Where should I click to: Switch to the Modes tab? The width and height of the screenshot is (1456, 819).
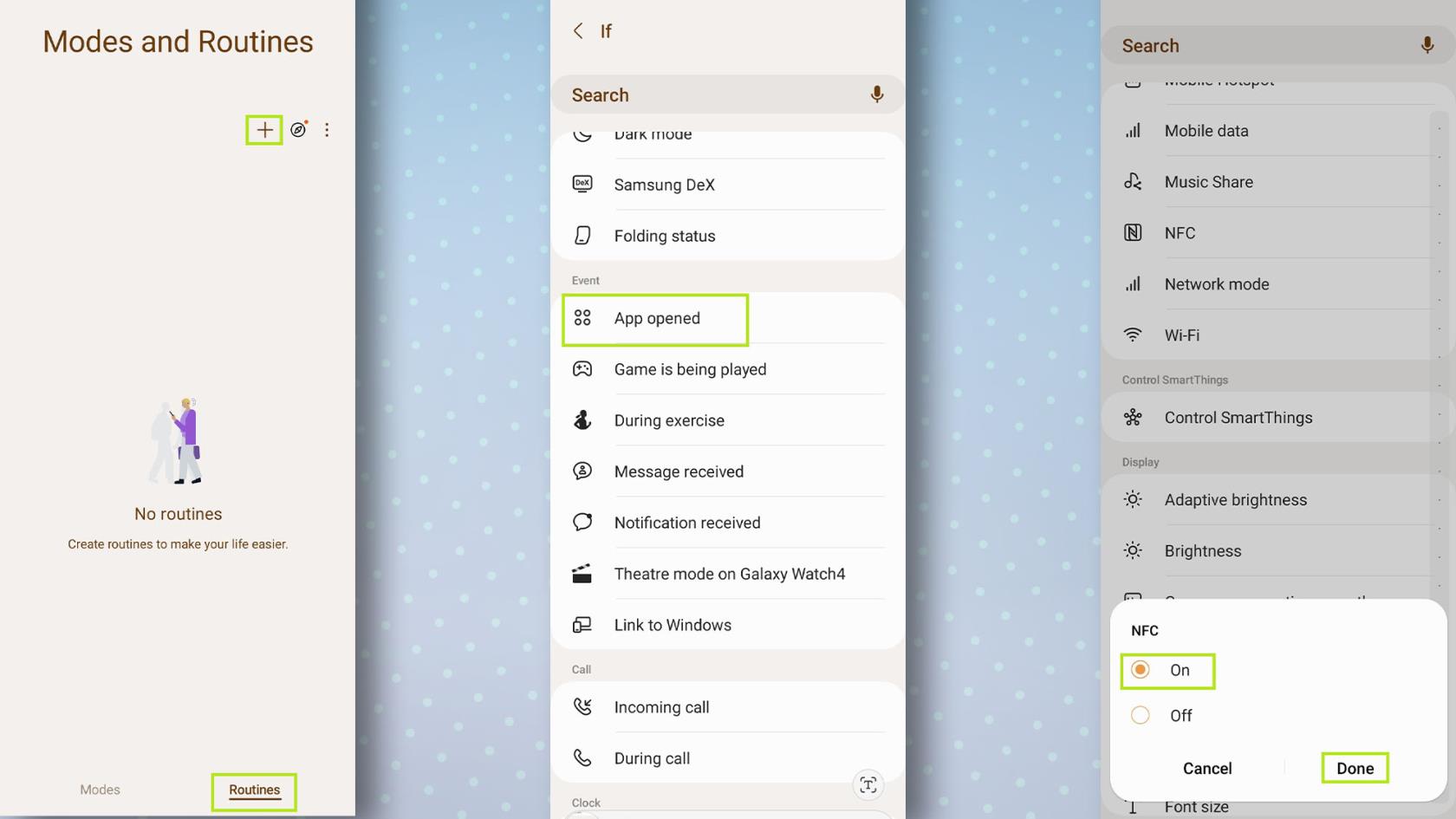(100, 790)
